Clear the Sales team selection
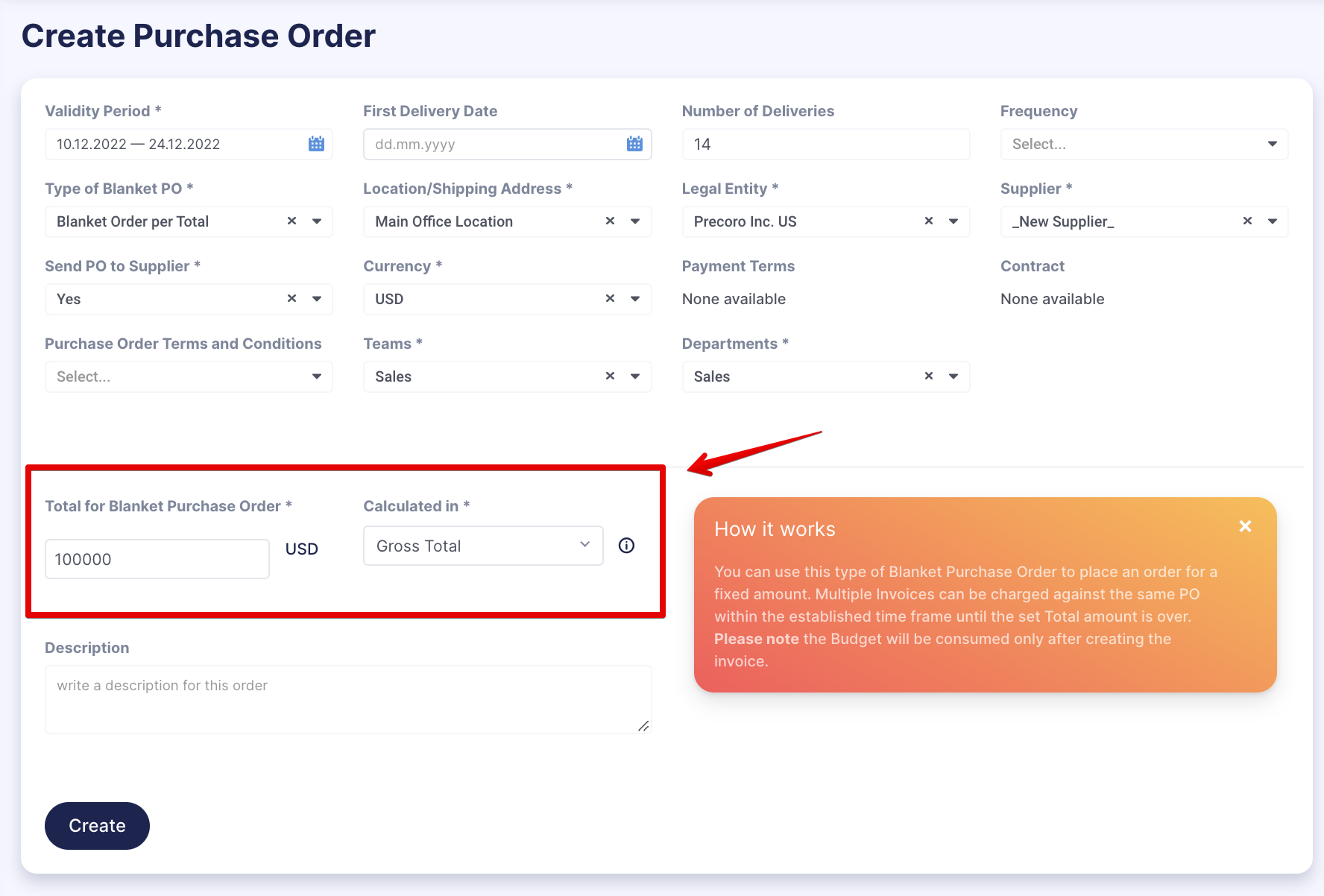Viewport: 1324px width, 896px height. pos(609,376)
